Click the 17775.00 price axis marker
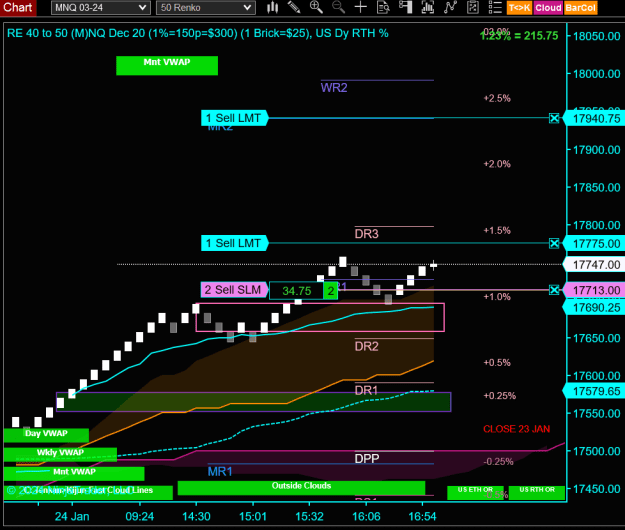The width and height of the screenshot is (625, 530). [594, 243]
